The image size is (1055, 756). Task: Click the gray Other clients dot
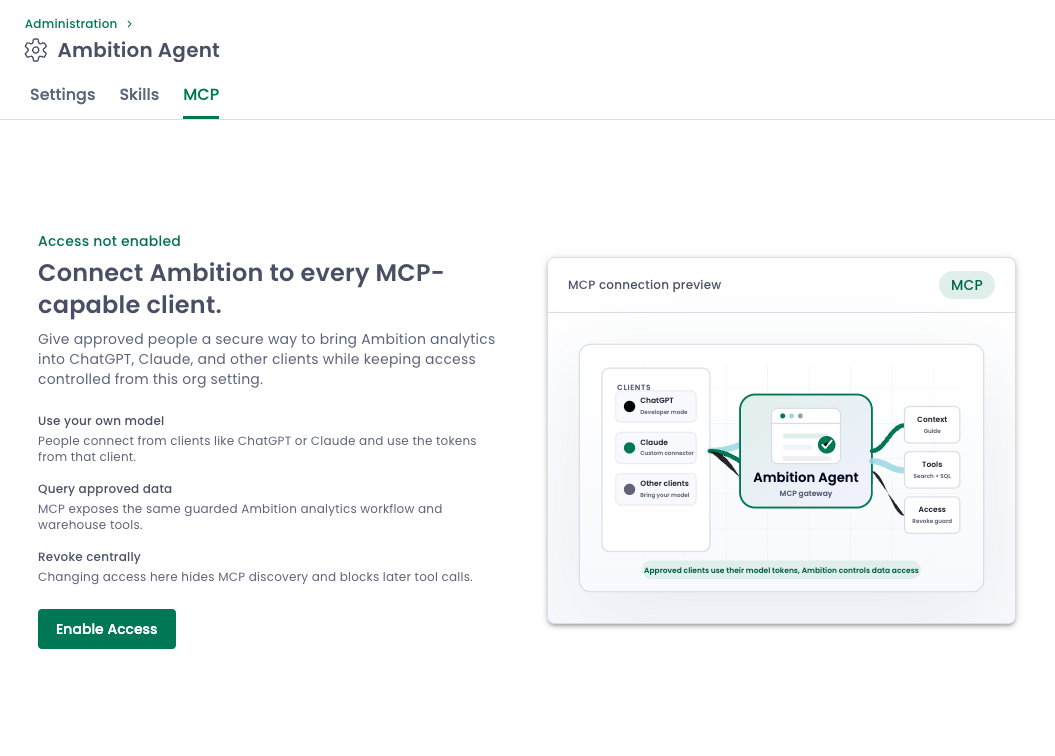tap(629, 490)
